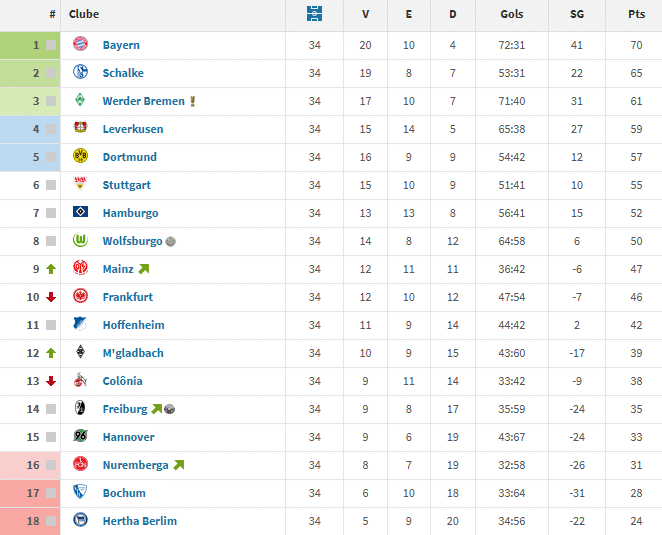Sort table by the Pts column header
The width and height of the screenshot is (662, 535).
pos(634,15)
